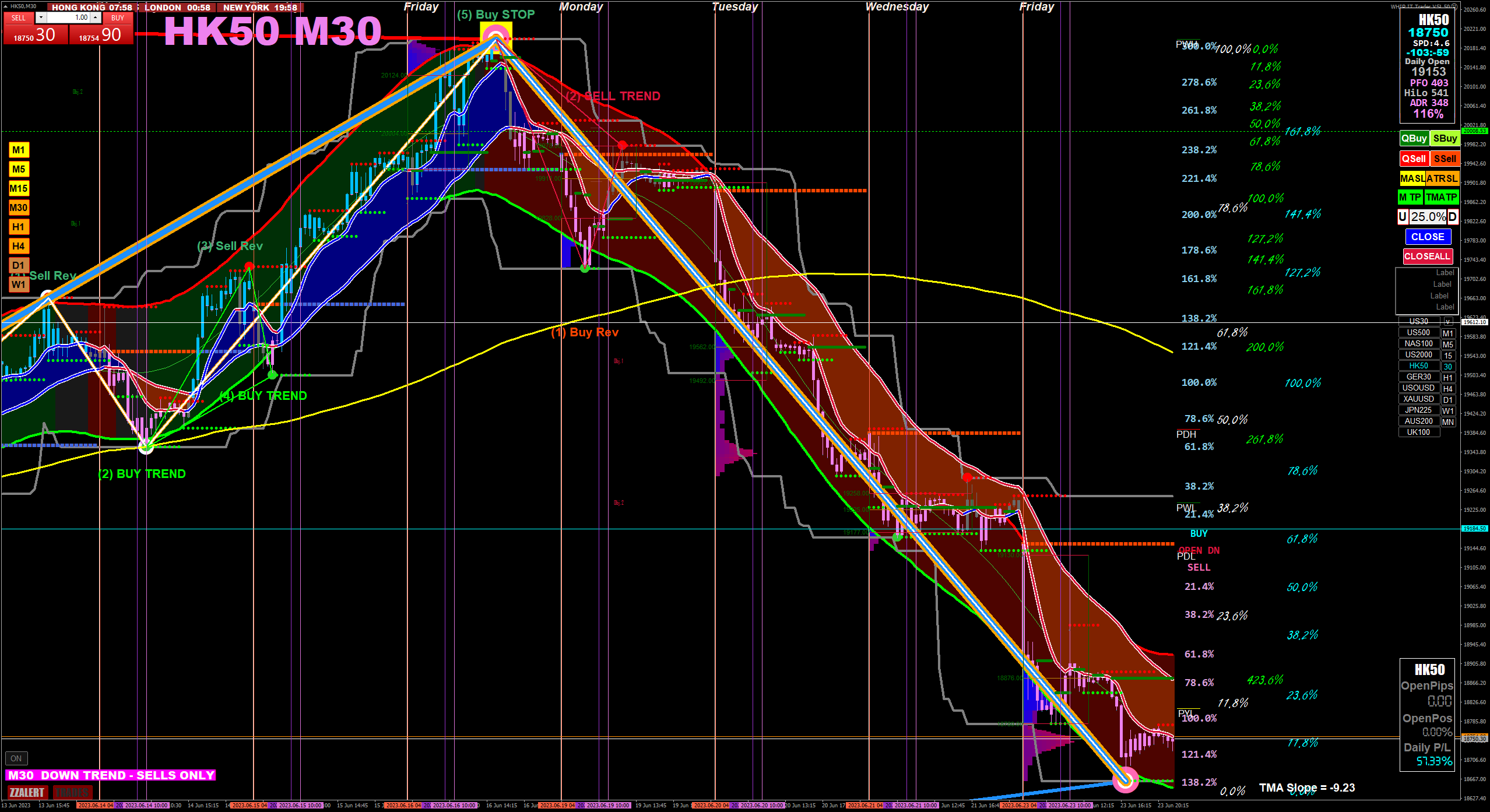Switch to H1 in right timeframe list
Viewport: 1490px width, 812px height.
1448,377
